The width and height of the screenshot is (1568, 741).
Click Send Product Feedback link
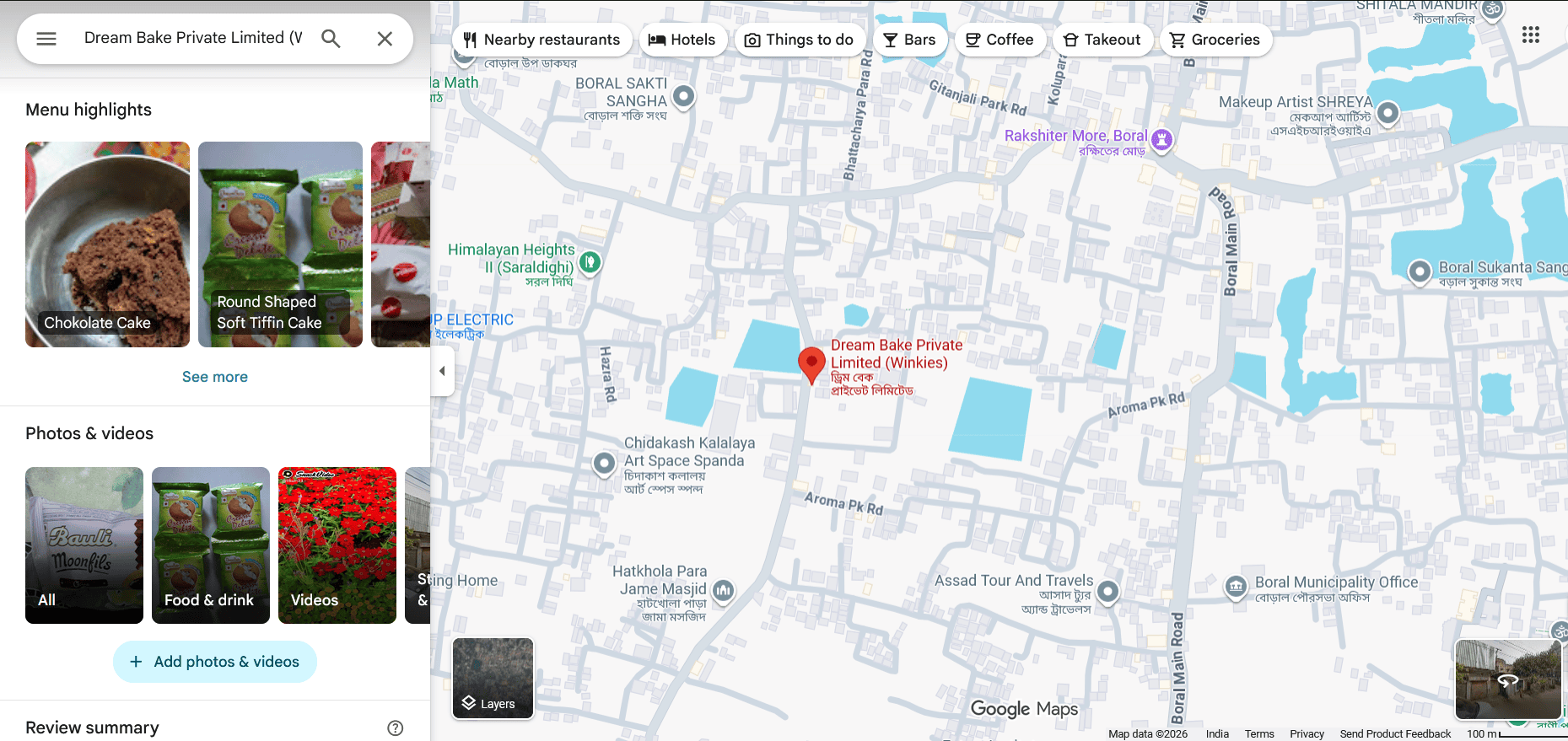pos(1395,734)
